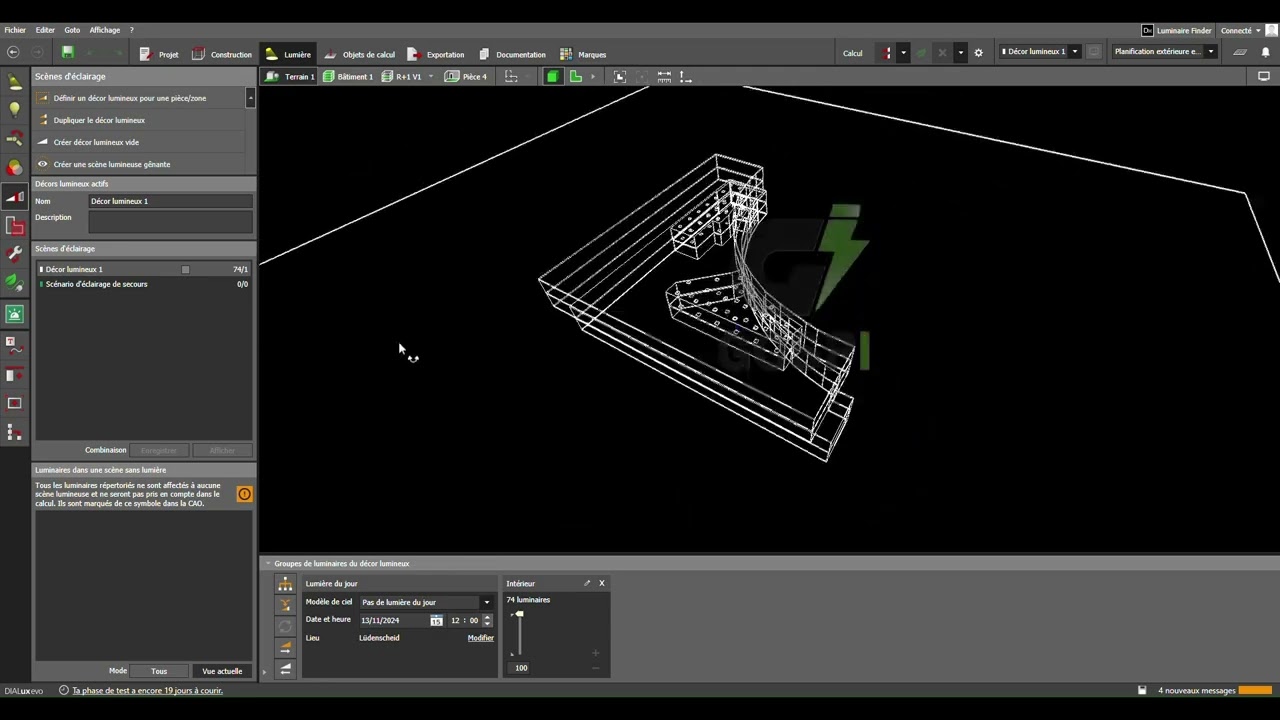
Task: Click the luminaire group hierarchy icon
Action: click(x=285, y=584)
